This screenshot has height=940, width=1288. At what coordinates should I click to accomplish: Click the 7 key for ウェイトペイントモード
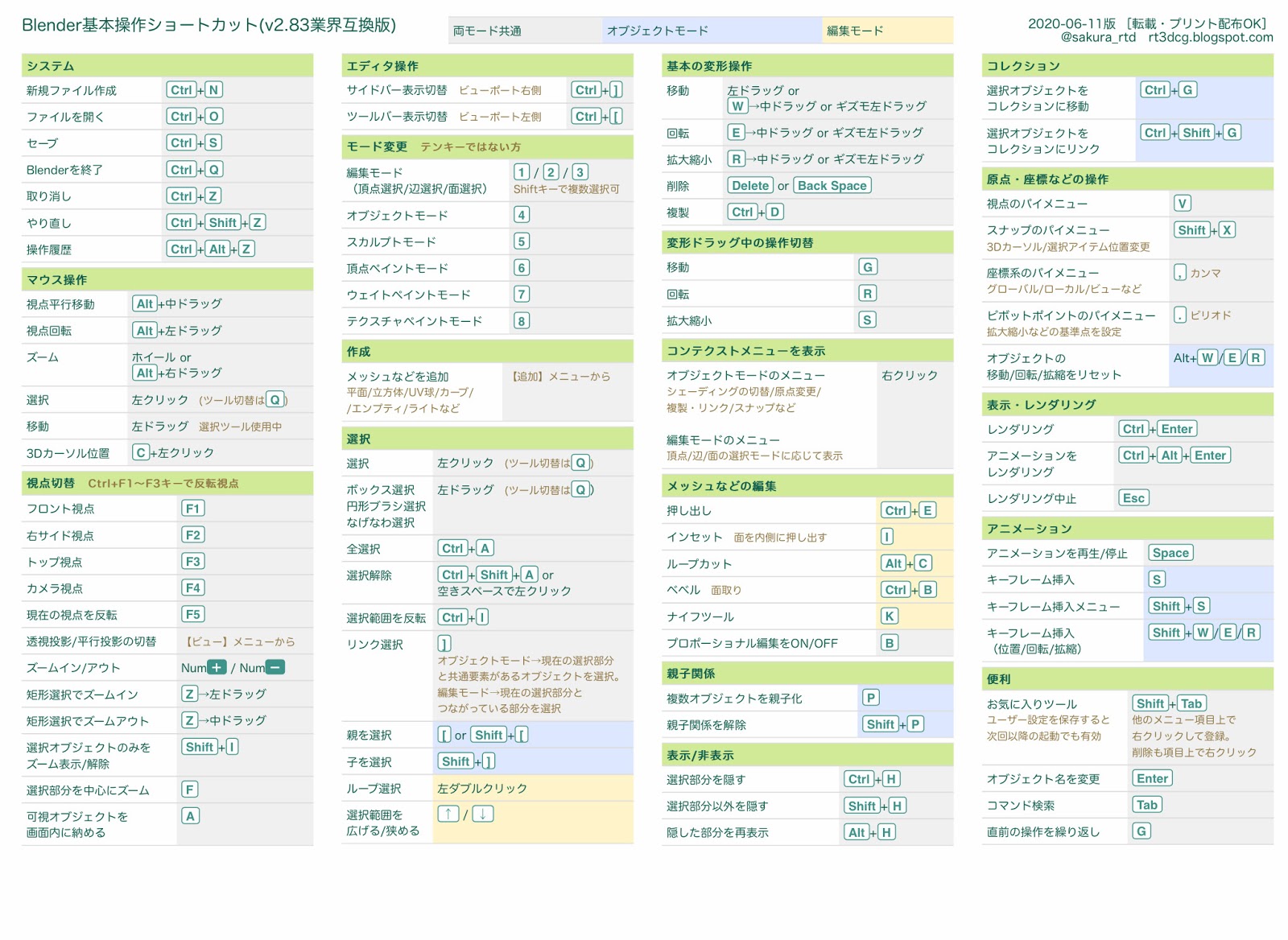[x=522, y=295]
